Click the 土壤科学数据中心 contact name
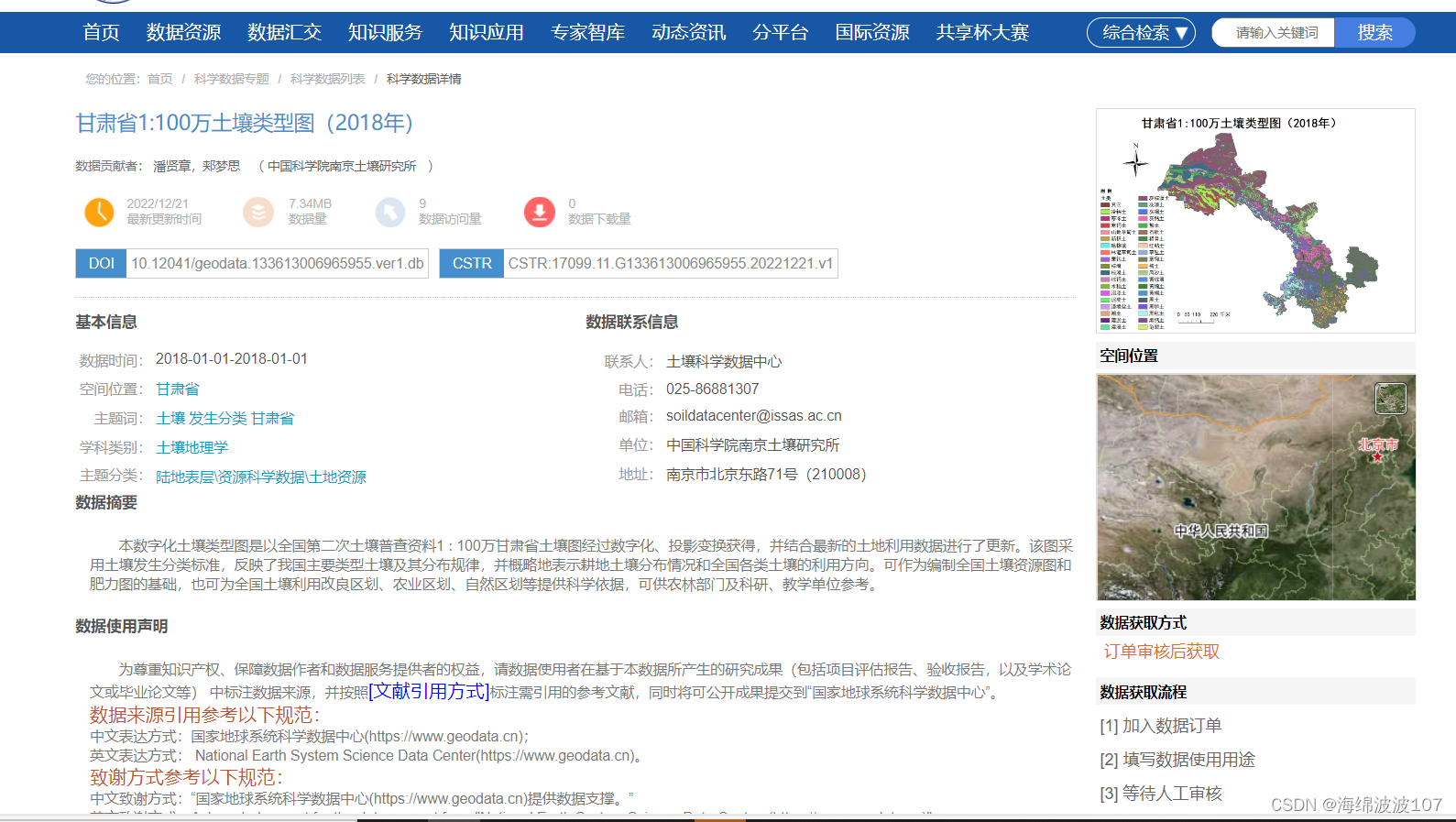Screen dimensions: 1456x822 pos(724,362)
